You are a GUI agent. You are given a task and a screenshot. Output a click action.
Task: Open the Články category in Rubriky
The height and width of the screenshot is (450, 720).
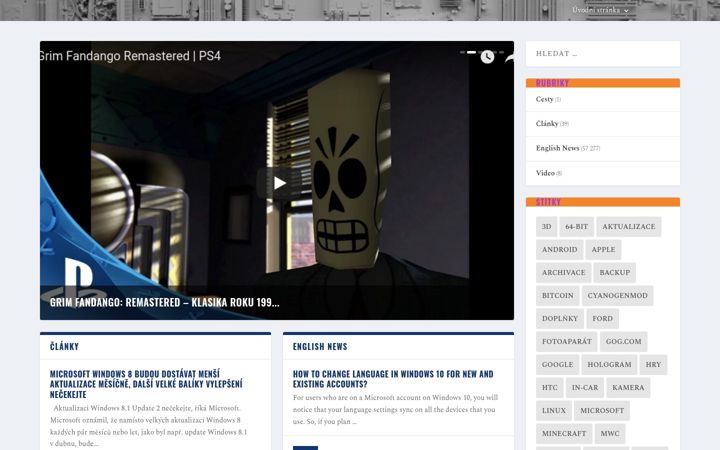(547, 124)
